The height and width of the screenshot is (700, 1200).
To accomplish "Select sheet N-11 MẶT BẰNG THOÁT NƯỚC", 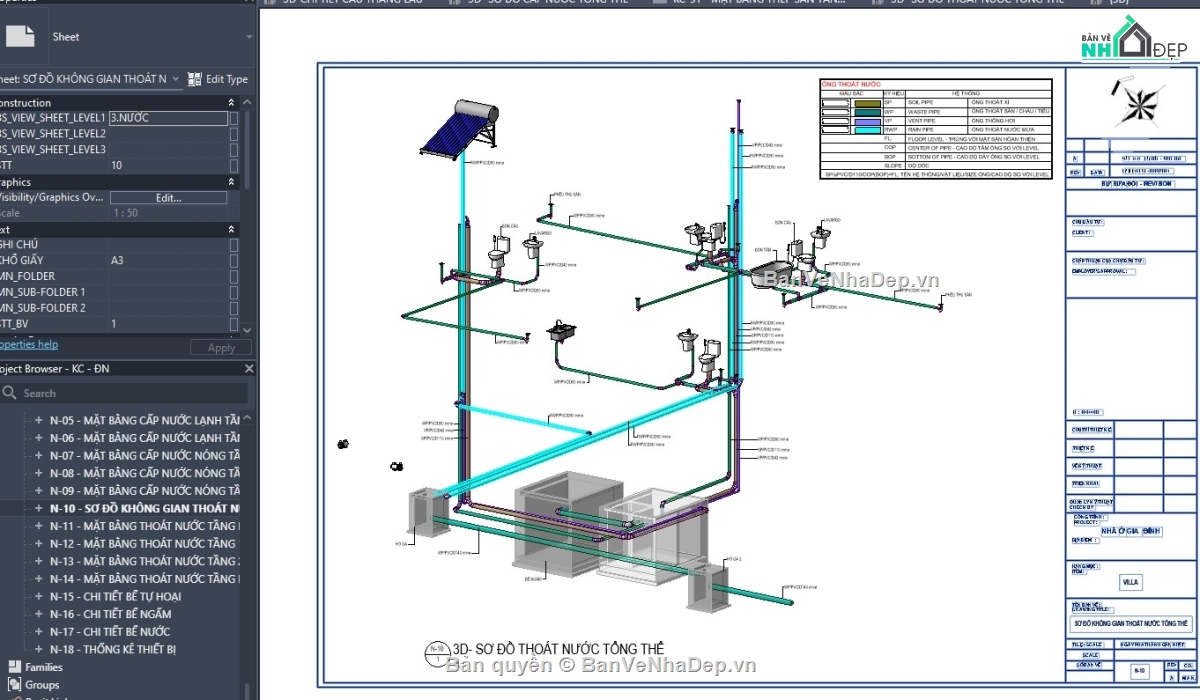I will coord(145,526).
